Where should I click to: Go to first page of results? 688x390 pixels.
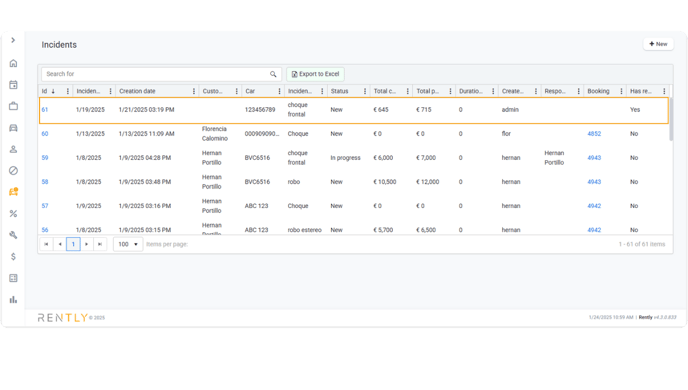[46, 244]
